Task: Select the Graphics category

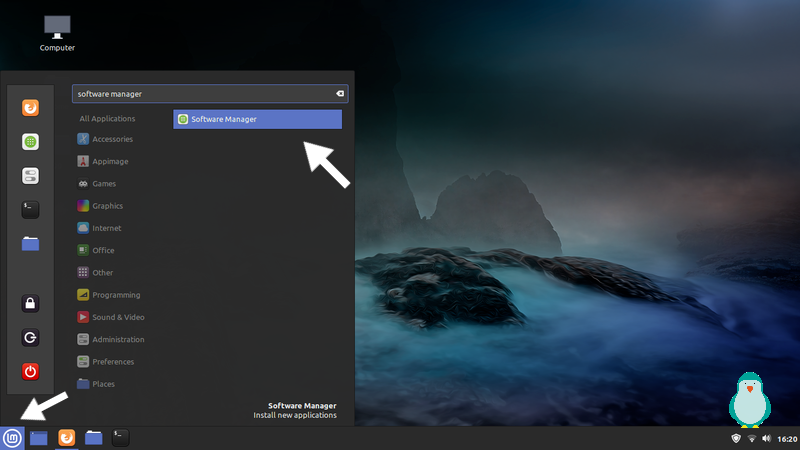Action: (x=100, y=206)
